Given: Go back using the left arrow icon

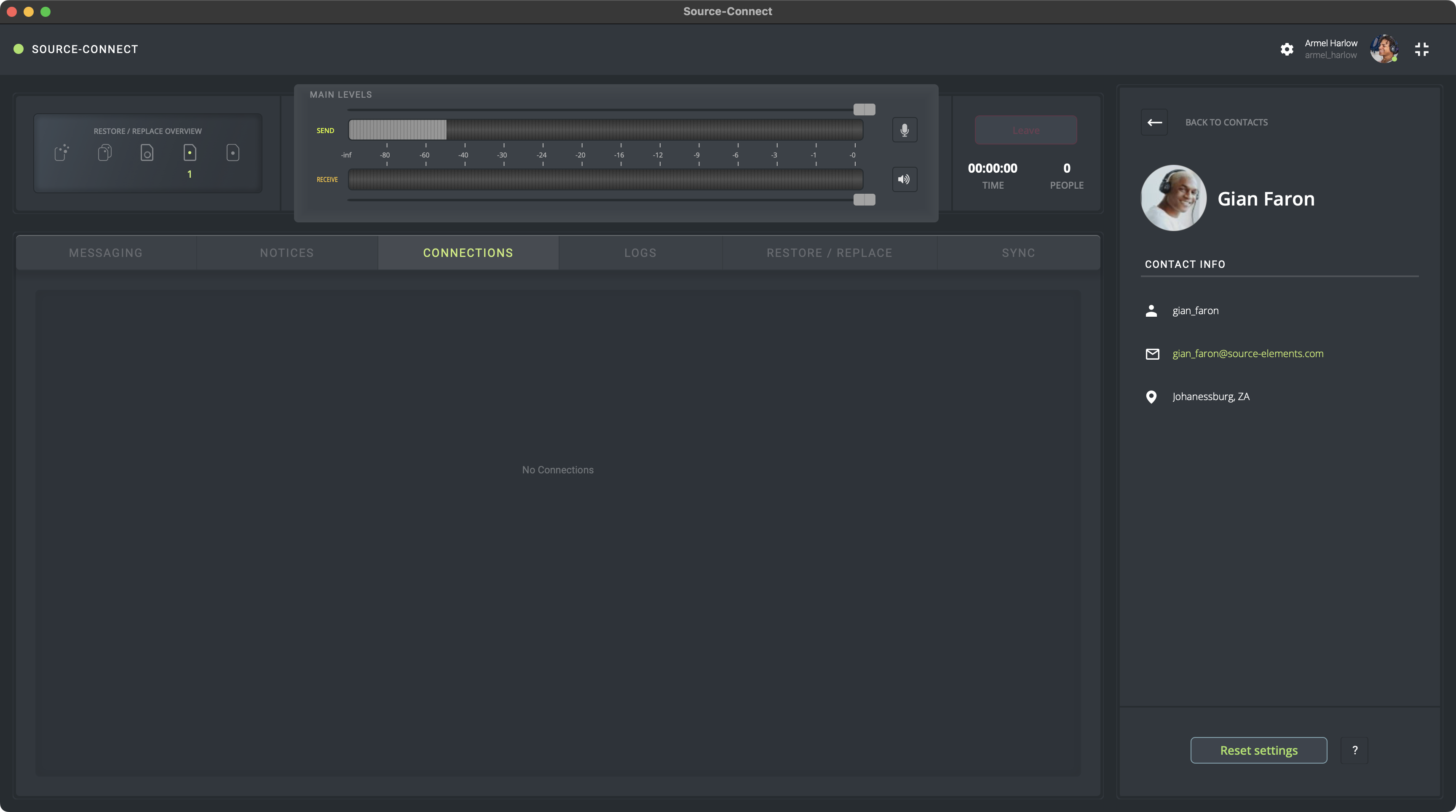Looking at the screenshot, I should click(x=1154, y=122).
